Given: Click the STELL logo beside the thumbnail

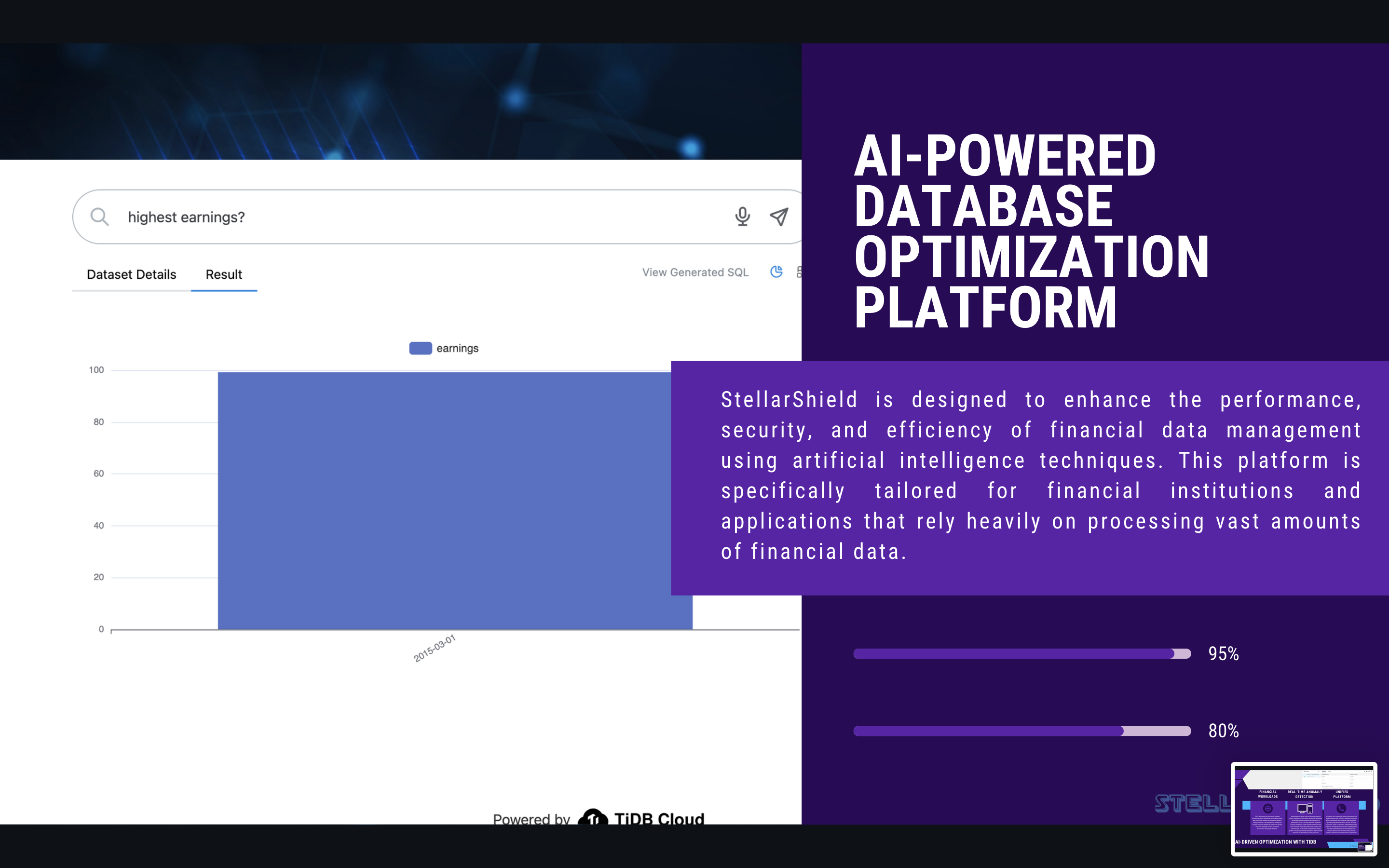Looking at the screenshot, I should pos(1192,803).
